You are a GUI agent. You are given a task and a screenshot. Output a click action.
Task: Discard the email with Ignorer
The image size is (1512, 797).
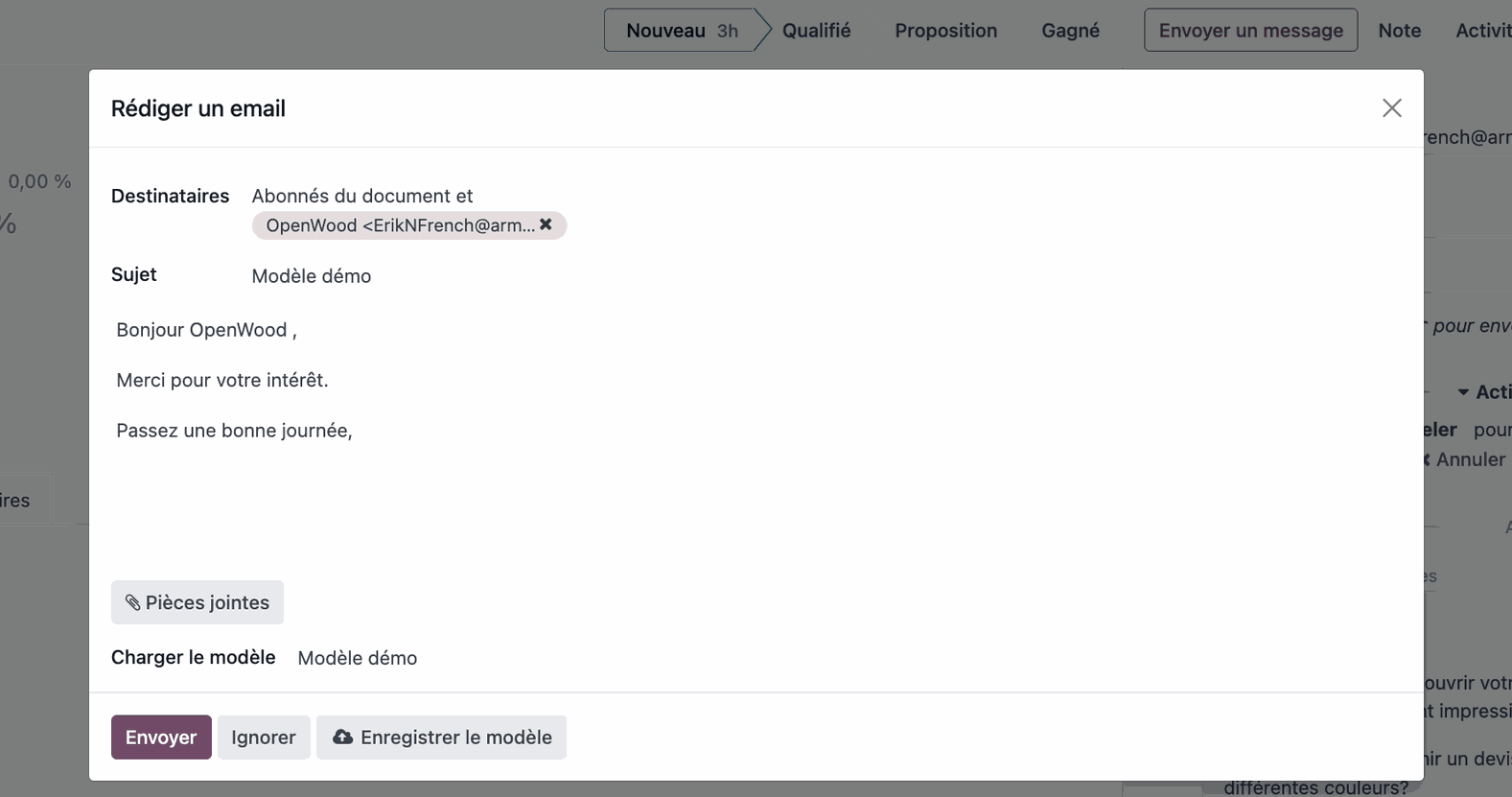click(264, 738)
